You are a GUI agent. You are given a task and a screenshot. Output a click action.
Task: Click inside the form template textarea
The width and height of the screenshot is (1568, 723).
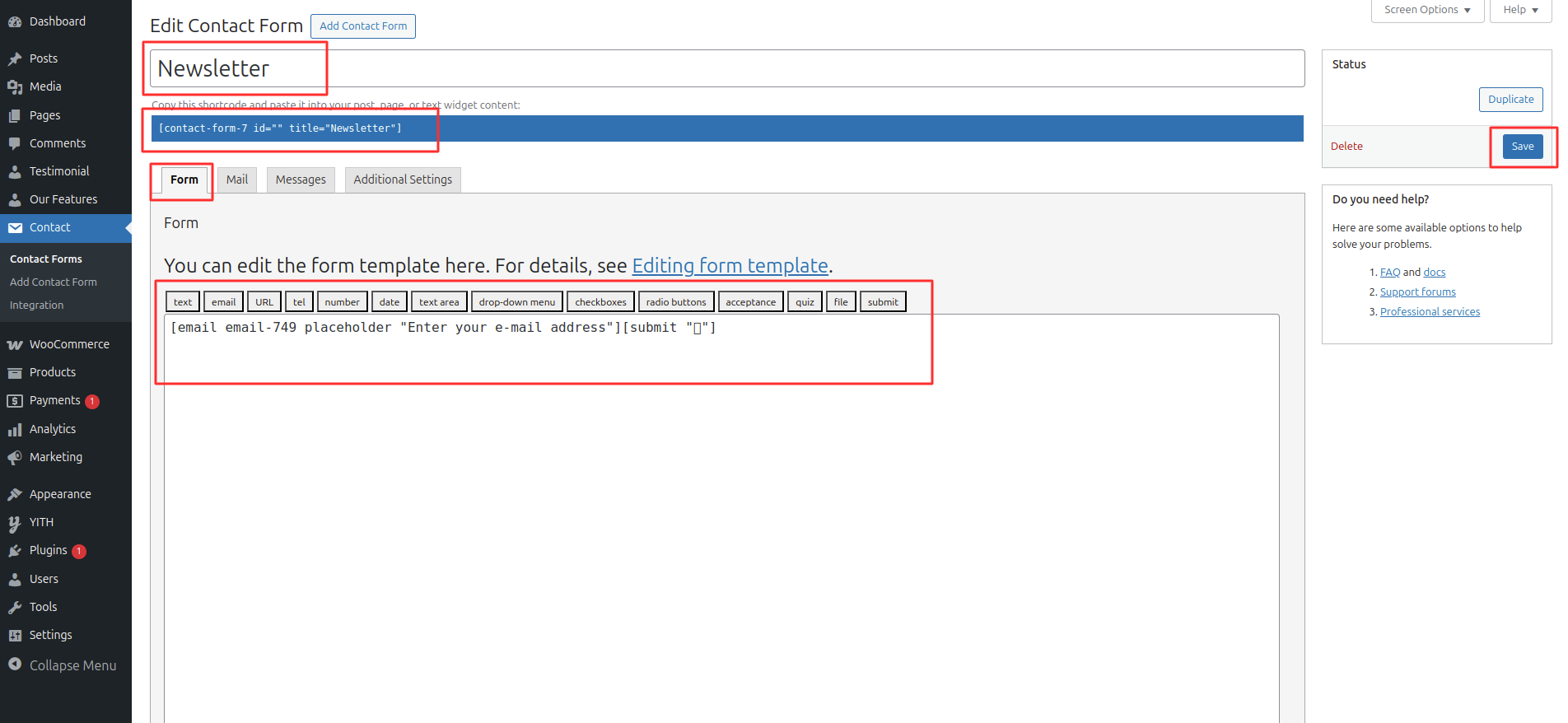(721, 519)
